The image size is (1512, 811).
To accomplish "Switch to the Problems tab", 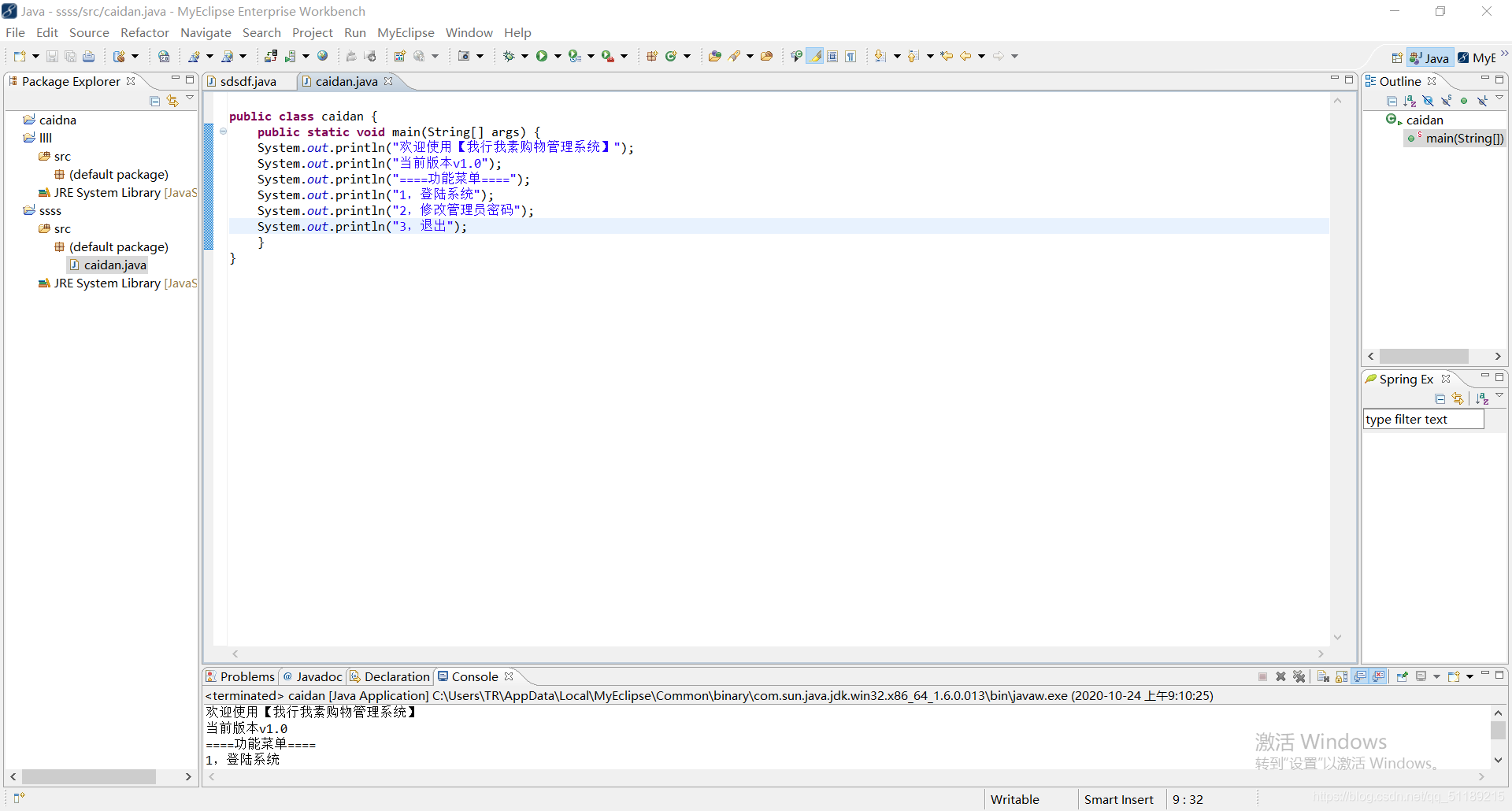I will tap(240, 676).
